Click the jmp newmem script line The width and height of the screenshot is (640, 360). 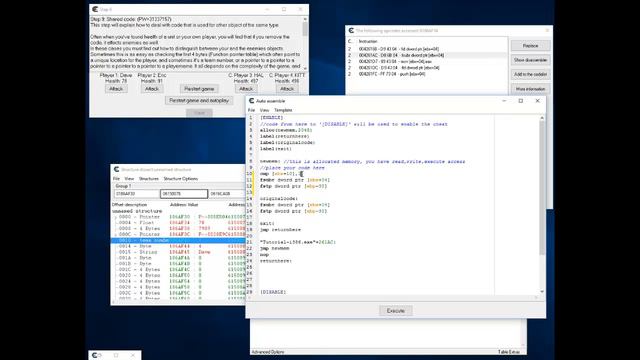(274, 249)
